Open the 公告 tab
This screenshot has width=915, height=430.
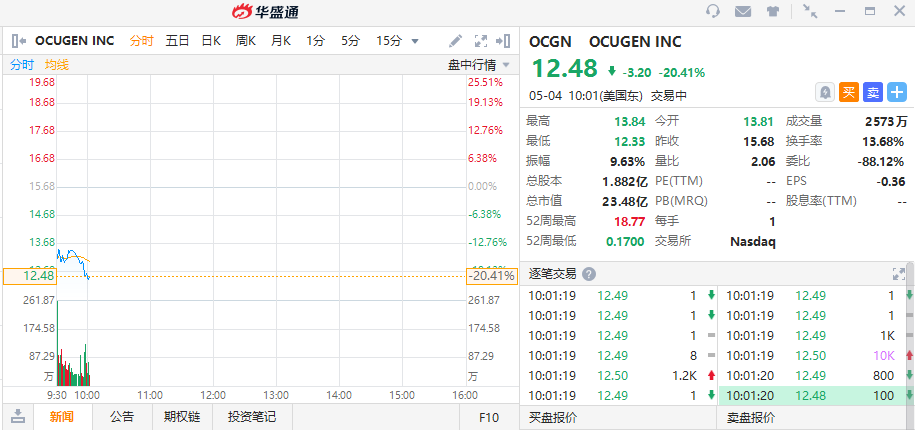(x=122, y=417)
